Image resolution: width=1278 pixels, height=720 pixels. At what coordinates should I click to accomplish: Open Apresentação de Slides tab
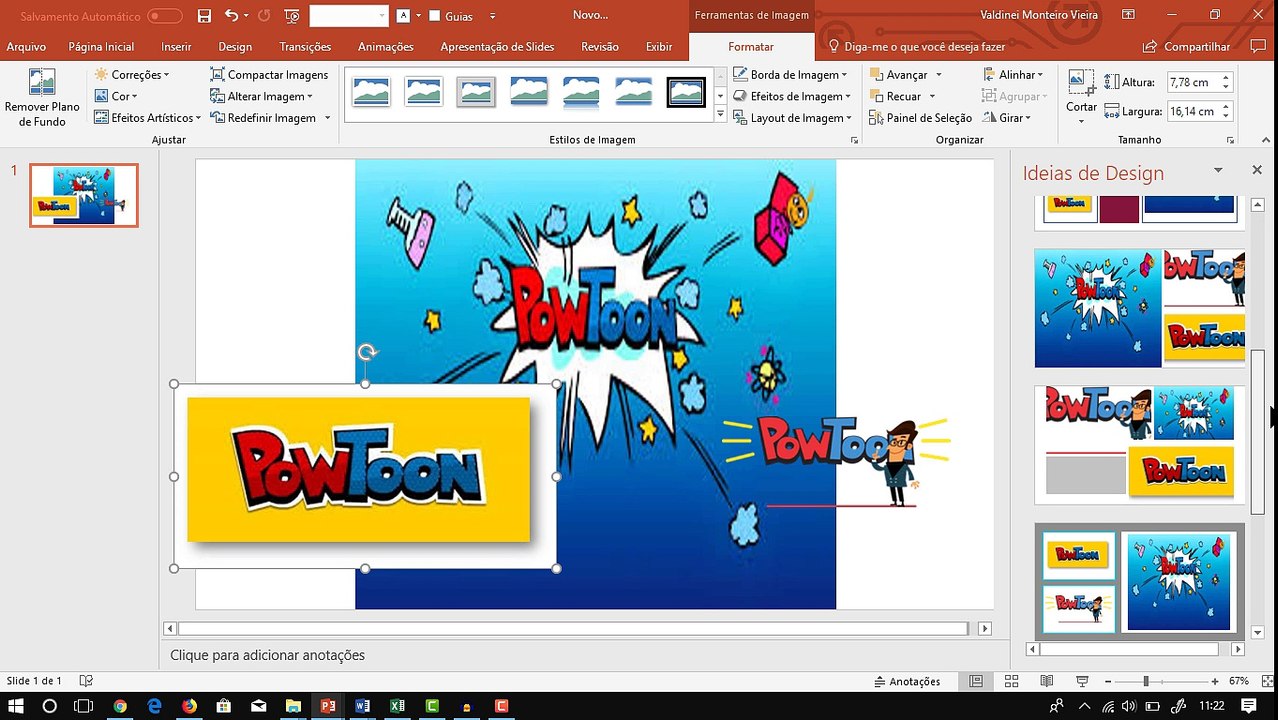pyautogui.click(x=497, y=47)
